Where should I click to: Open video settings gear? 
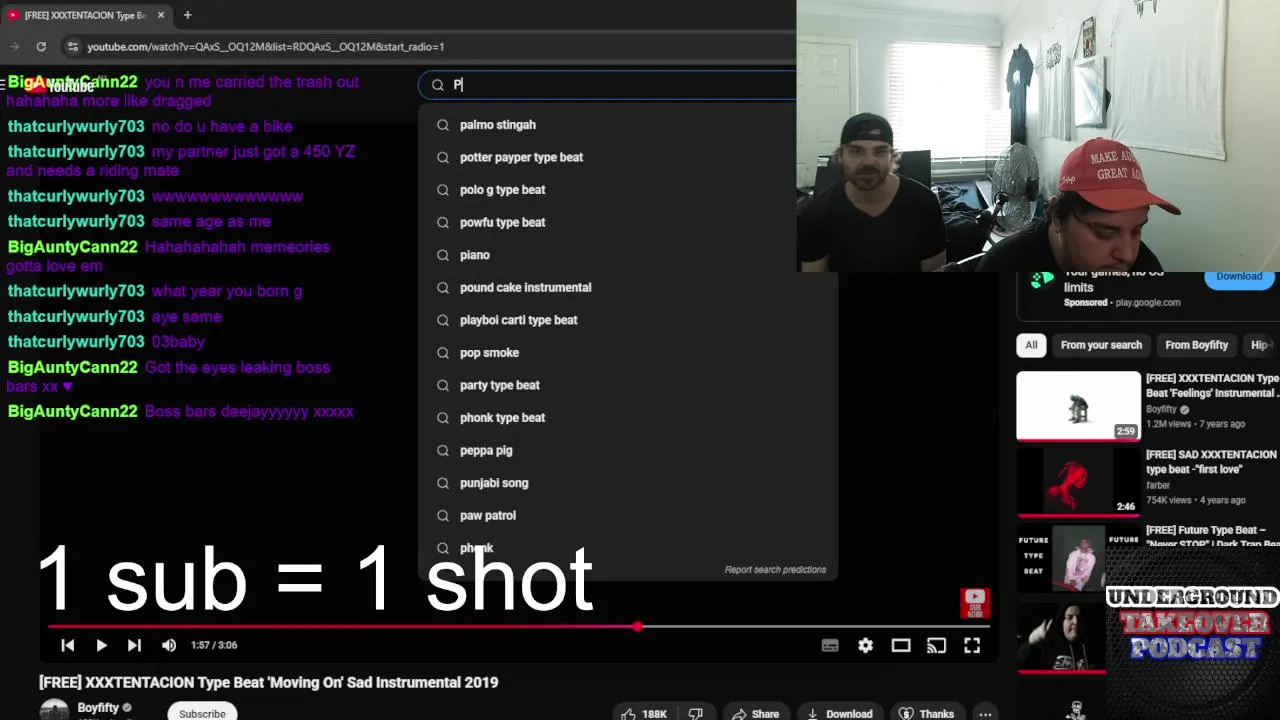coord(865,645)
